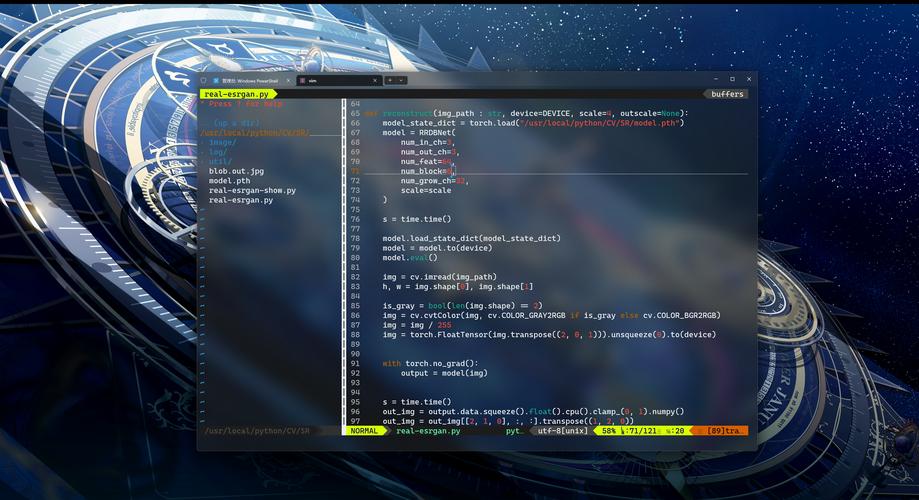Close the Windows PowerShell tab
This screenshot has height=500, width=919.
288,80
